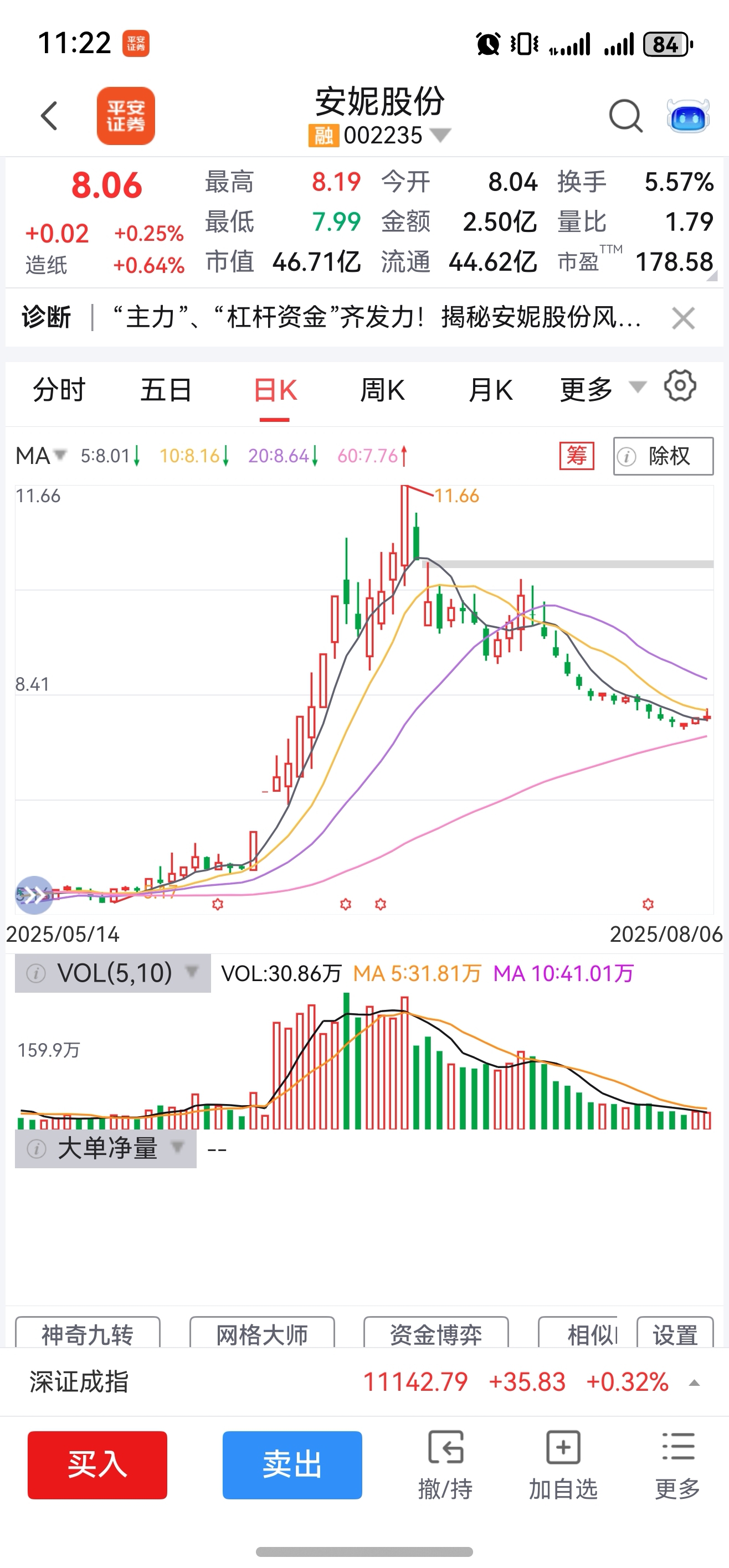This screenshot has width=729, height=1568.
Task: Select the 神奇九转 indicator button
Action: coord(88,1334)
